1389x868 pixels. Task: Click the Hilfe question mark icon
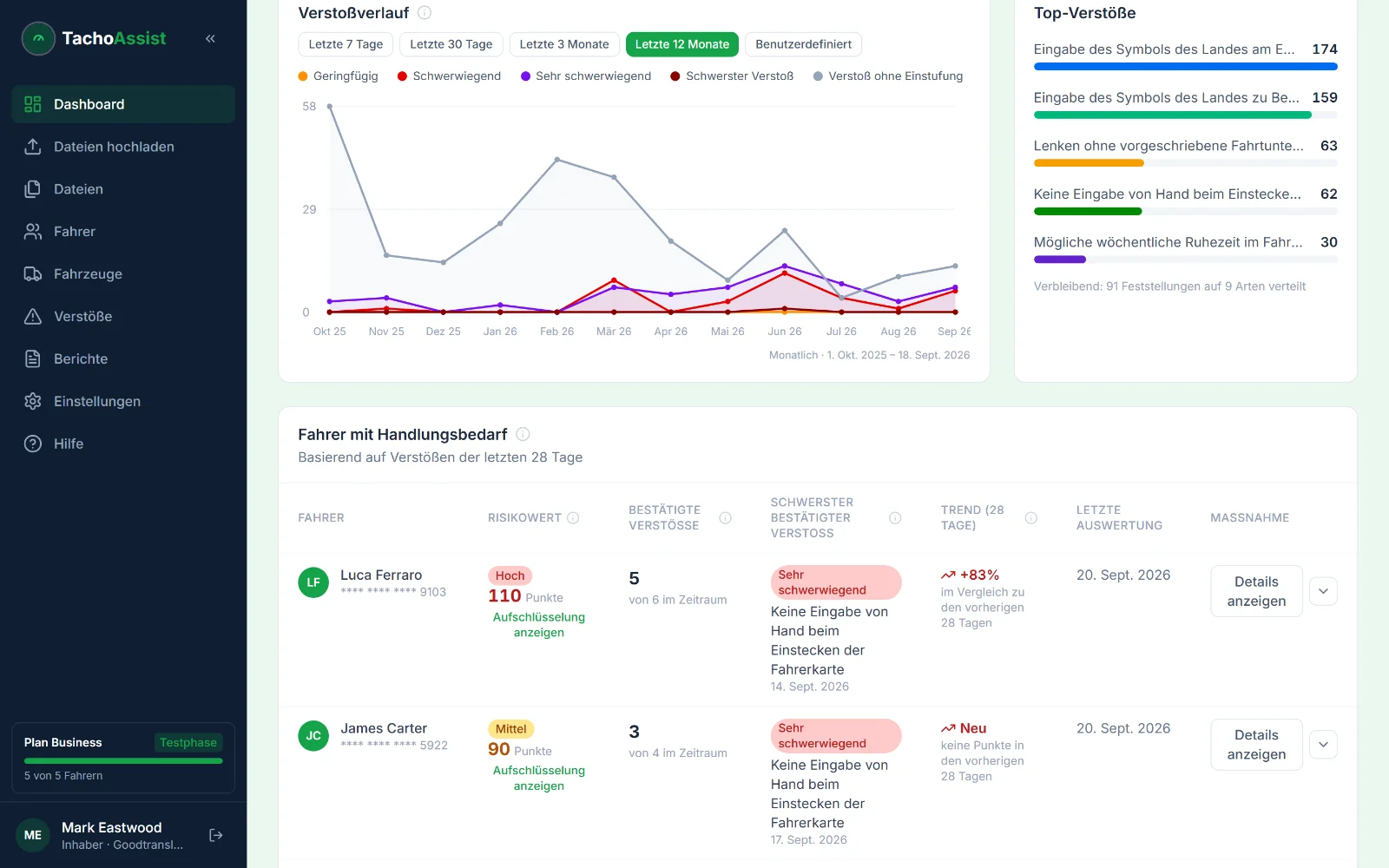[x=33, y=444]
